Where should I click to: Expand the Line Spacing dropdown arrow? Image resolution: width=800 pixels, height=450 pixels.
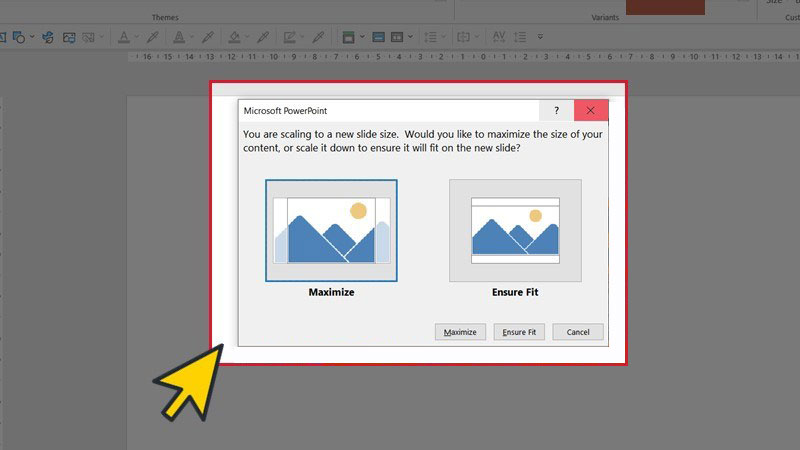click(443, 37)
